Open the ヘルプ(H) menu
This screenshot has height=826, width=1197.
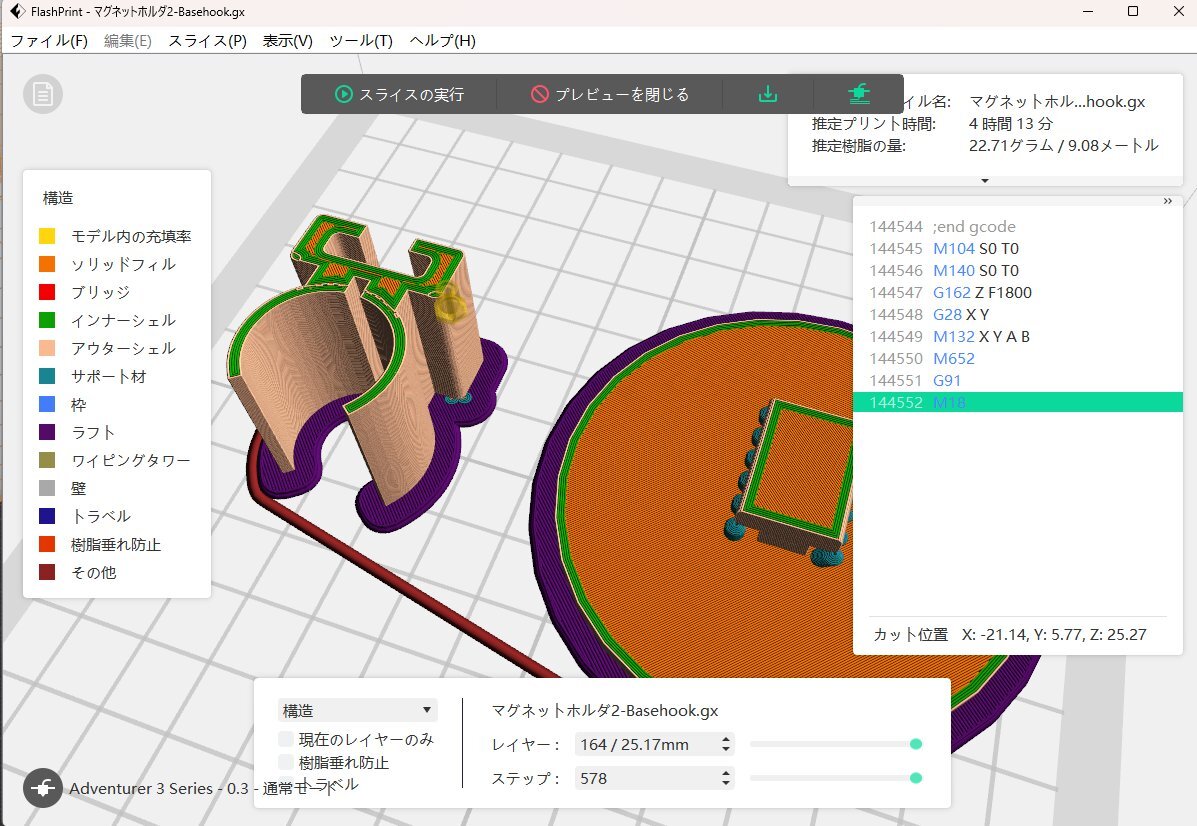pyautogui.click(x=443, y=40)
